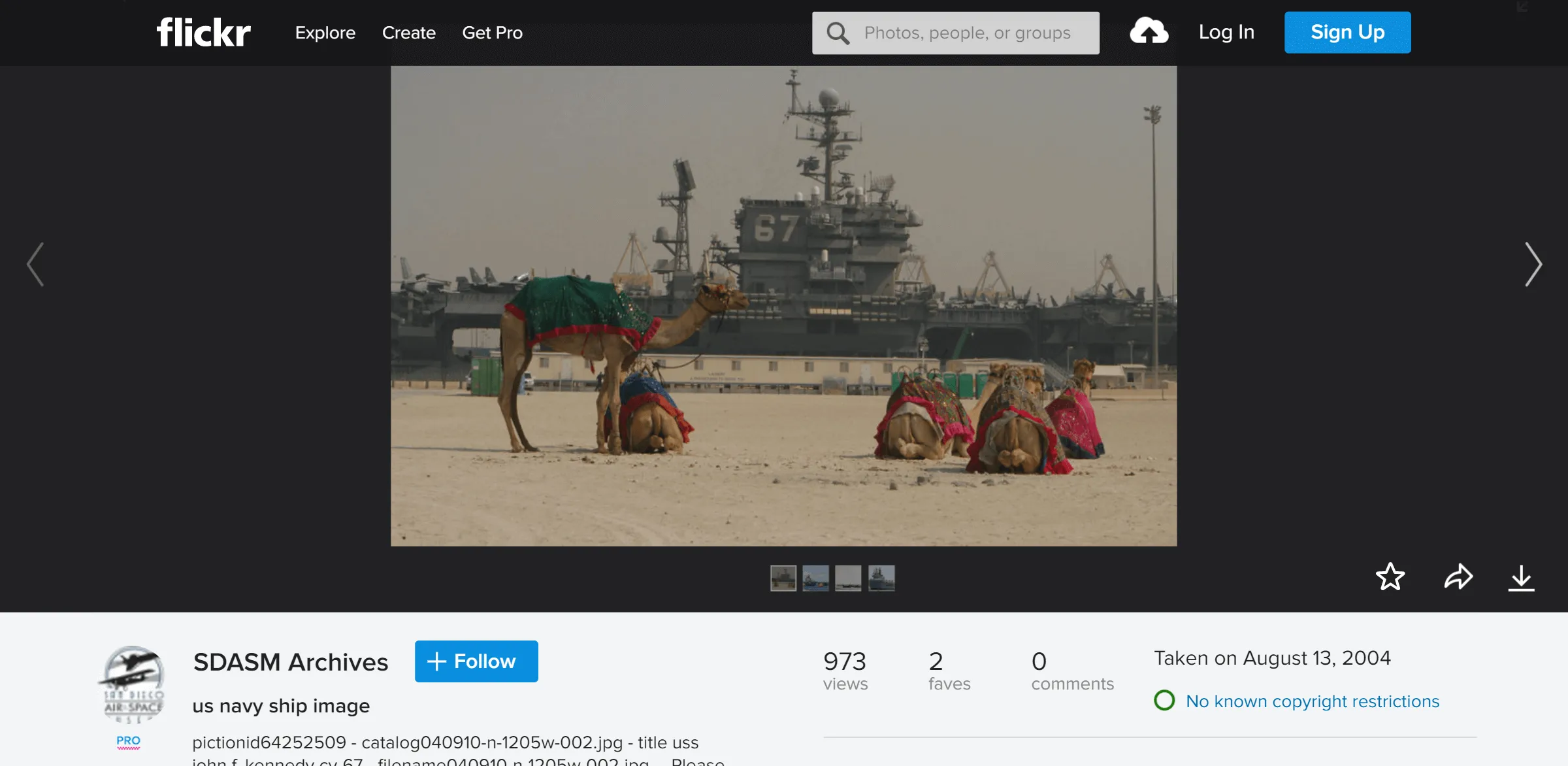Click the 'us navy ship image' title

(281, 706)
